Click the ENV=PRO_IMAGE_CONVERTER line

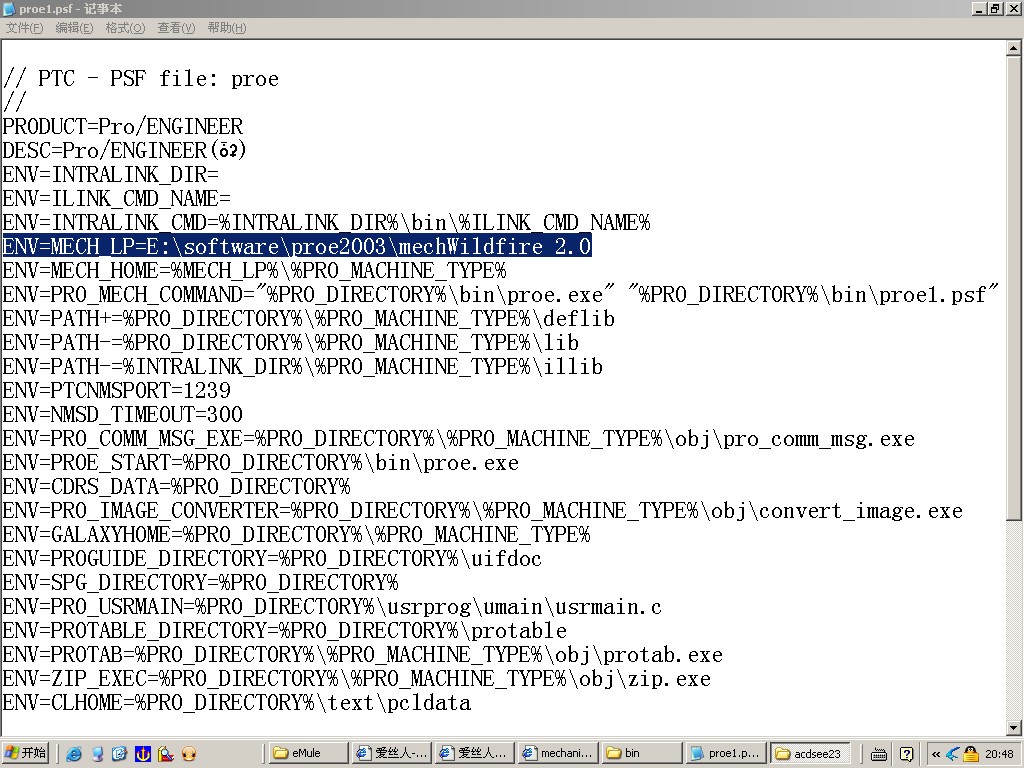tap(483, 510)
